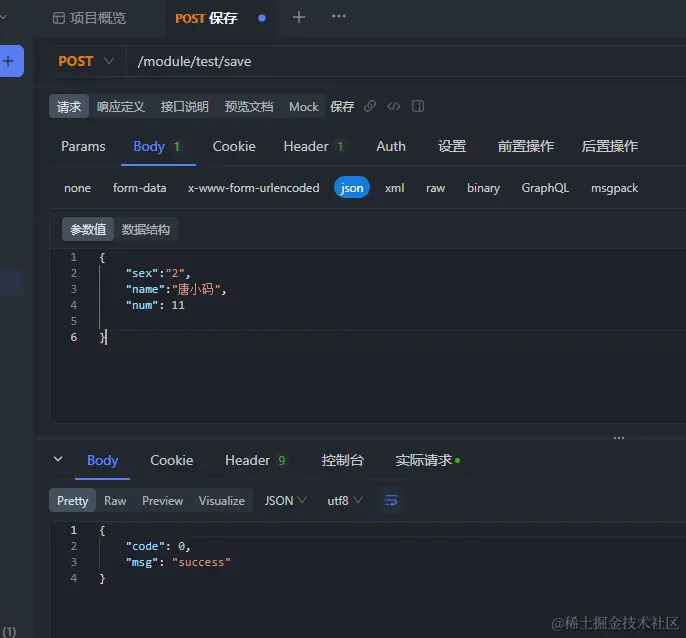This screenshot has width=686, height=638.
Task: Select the 数据结构 view
Action: (146, 229)
